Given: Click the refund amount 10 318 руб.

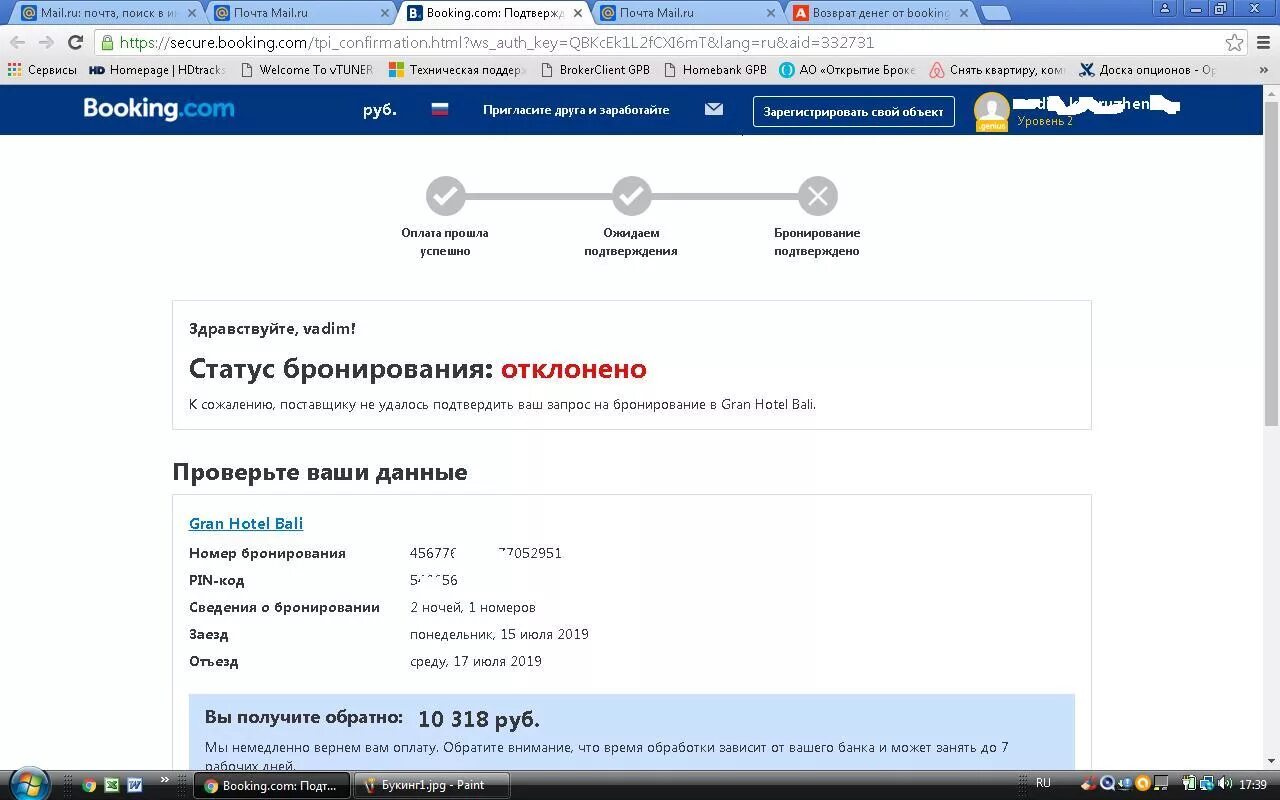Looking at the screenshot, I should [479, 719].
